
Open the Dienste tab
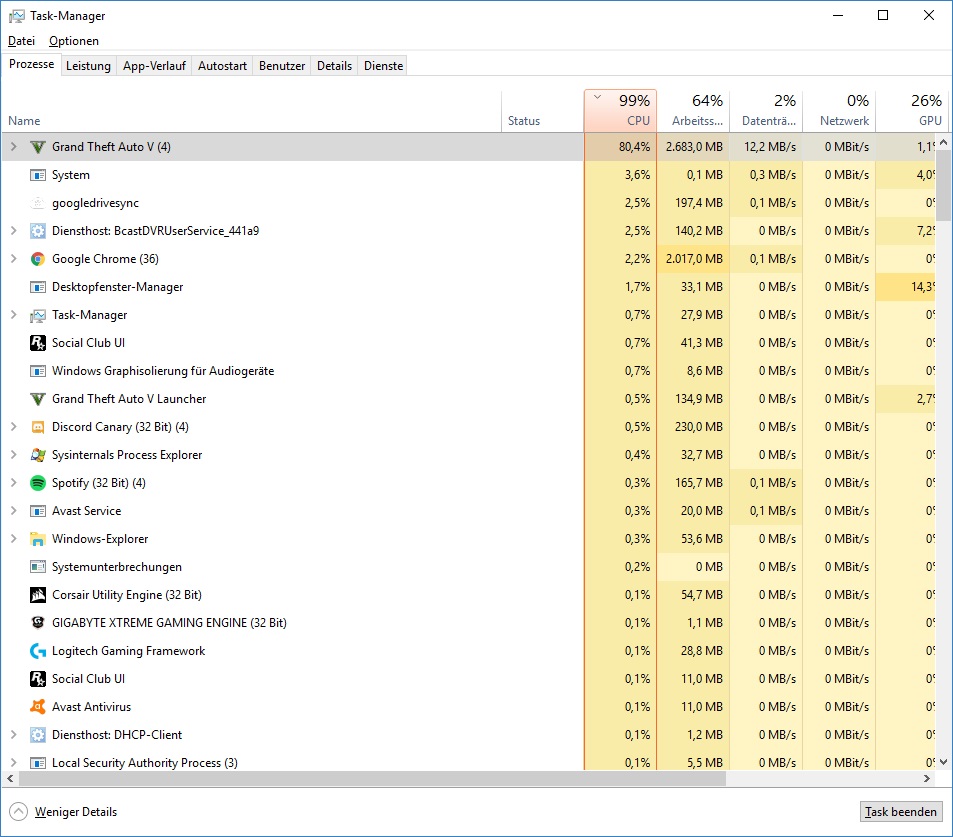click(384, 66)
